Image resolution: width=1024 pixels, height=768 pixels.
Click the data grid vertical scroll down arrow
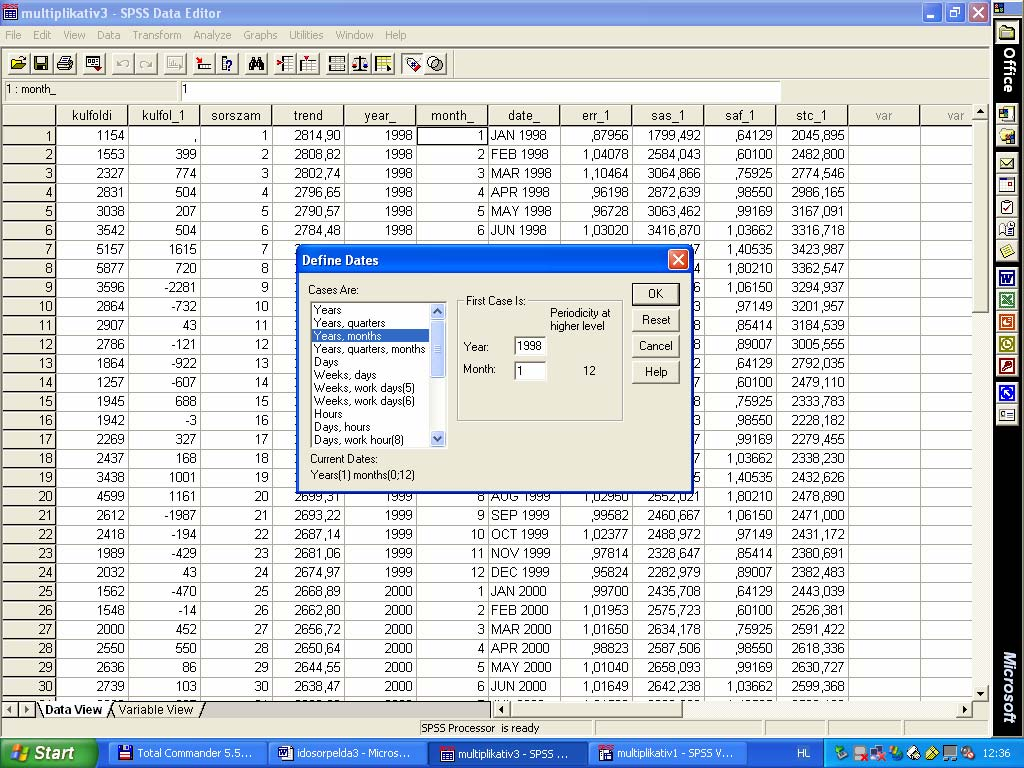tap(980, 693)
